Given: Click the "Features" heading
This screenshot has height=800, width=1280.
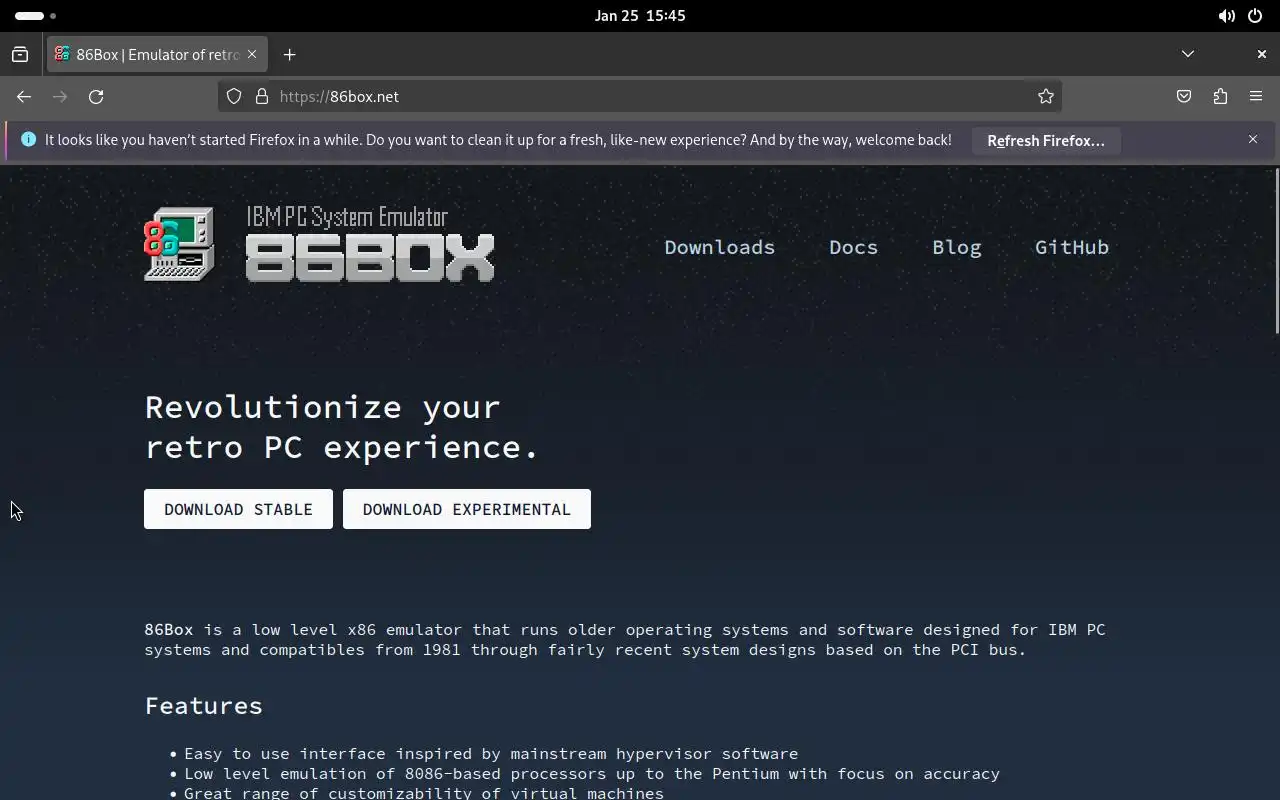Looking at the screenshot, I should (x=204, y=706).
